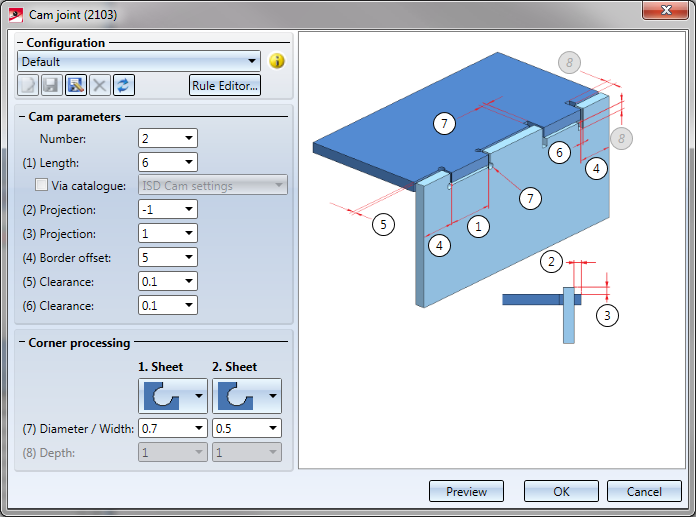696x517 pixels.
Task: Open the (1) Length dropdown
Action: [x=168, y=162]
